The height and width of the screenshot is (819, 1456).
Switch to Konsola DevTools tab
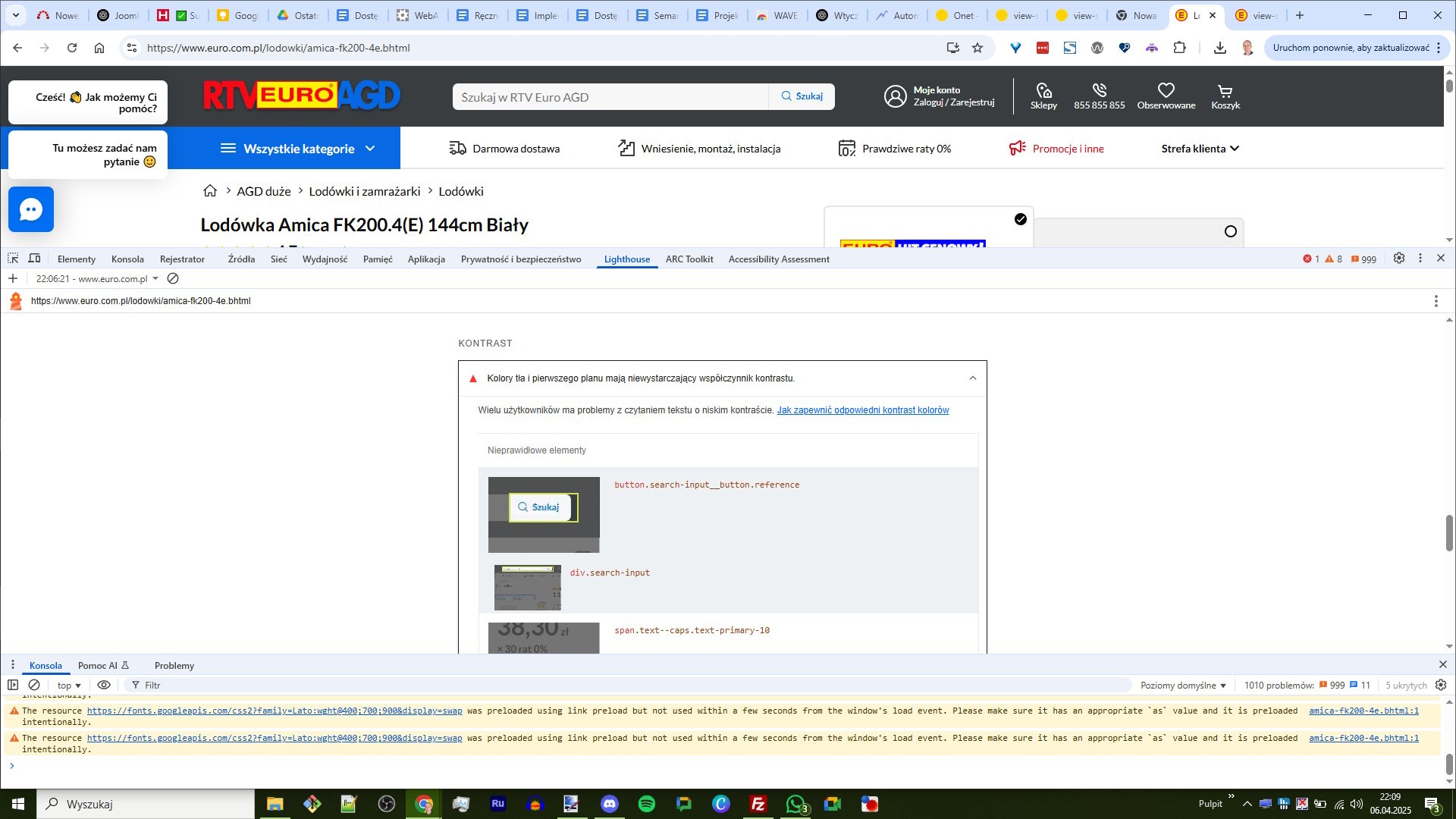coord(127,259)
